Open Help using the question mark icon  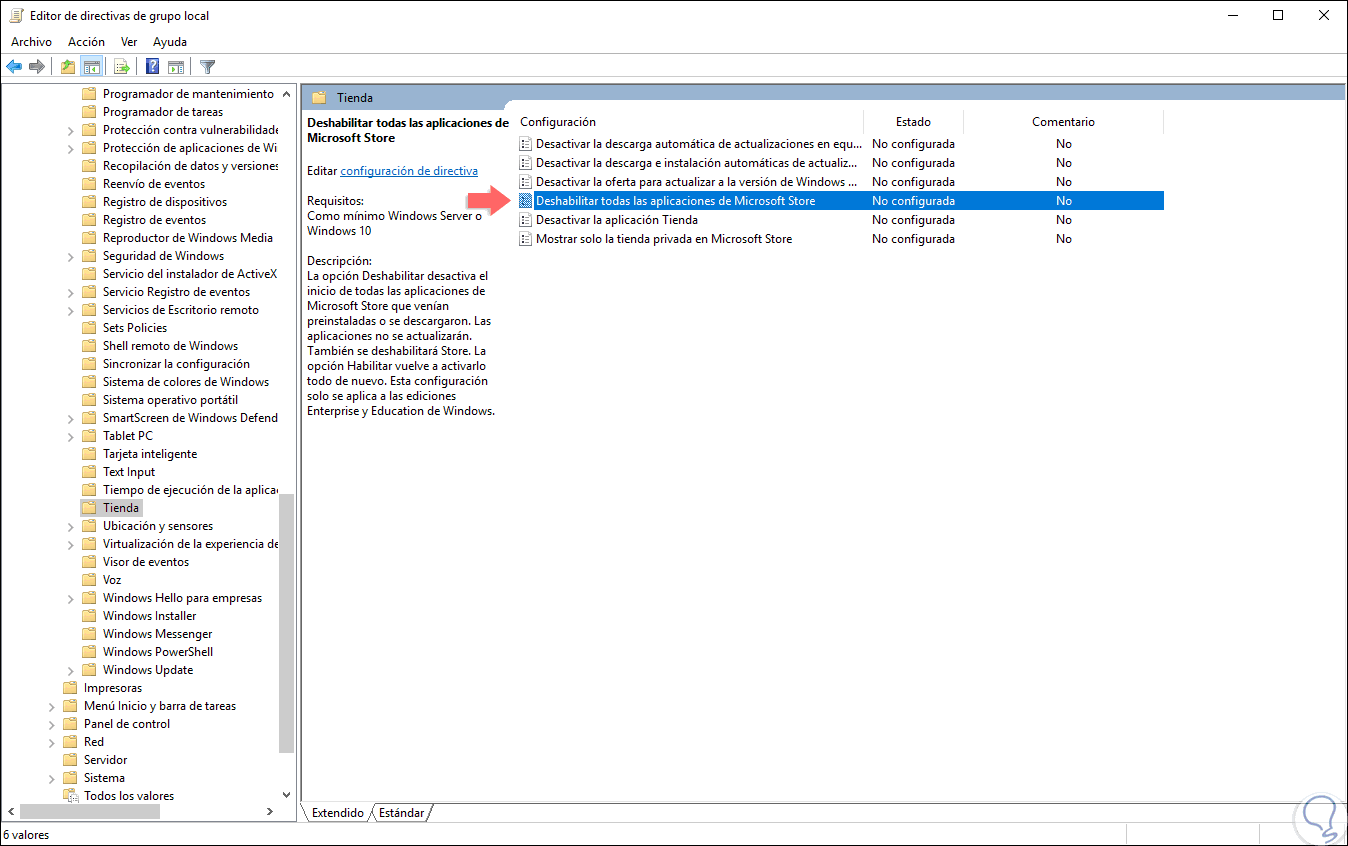153,67
